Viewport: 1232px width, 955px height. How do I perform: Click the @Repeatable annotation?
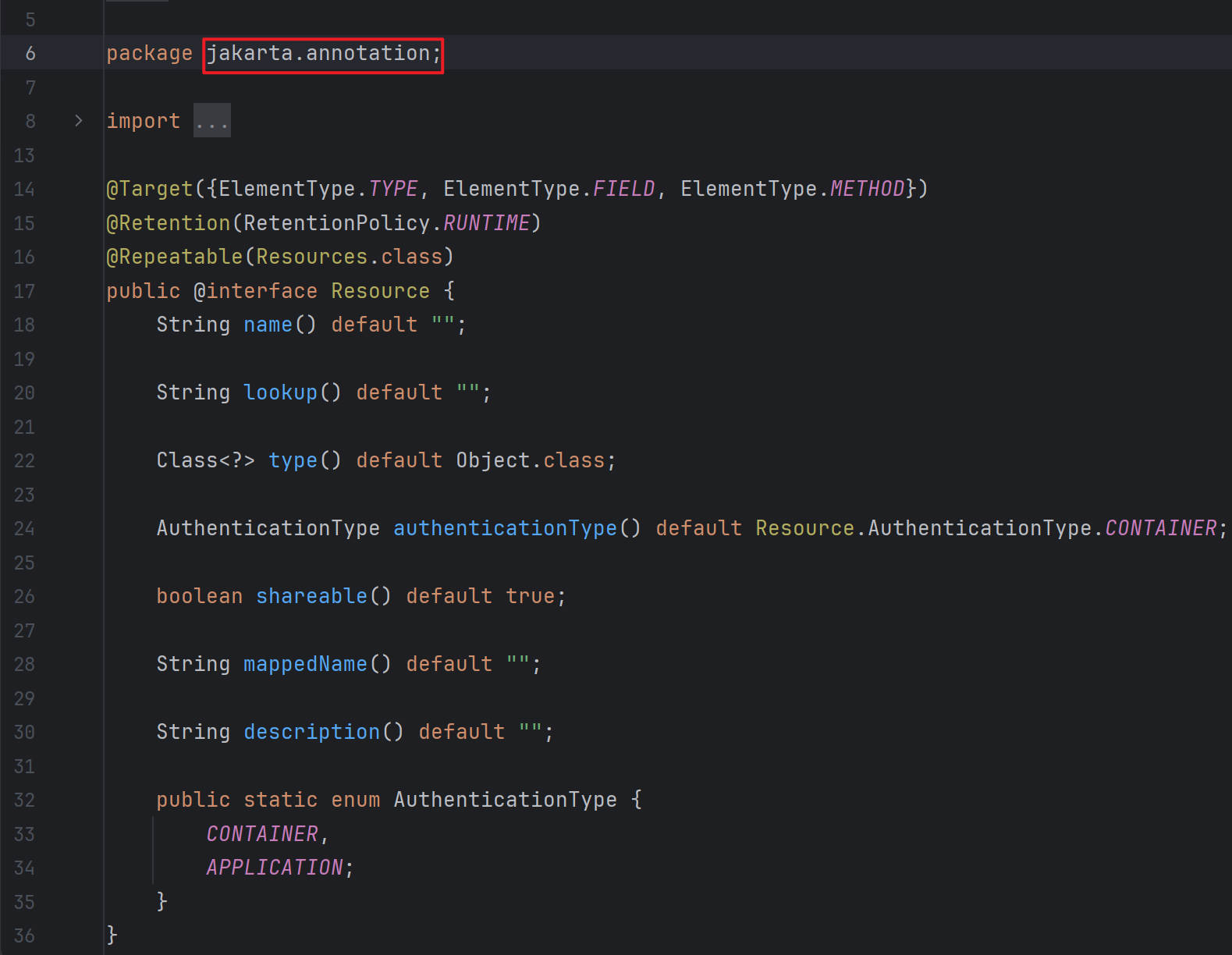(x=174, y=257)
